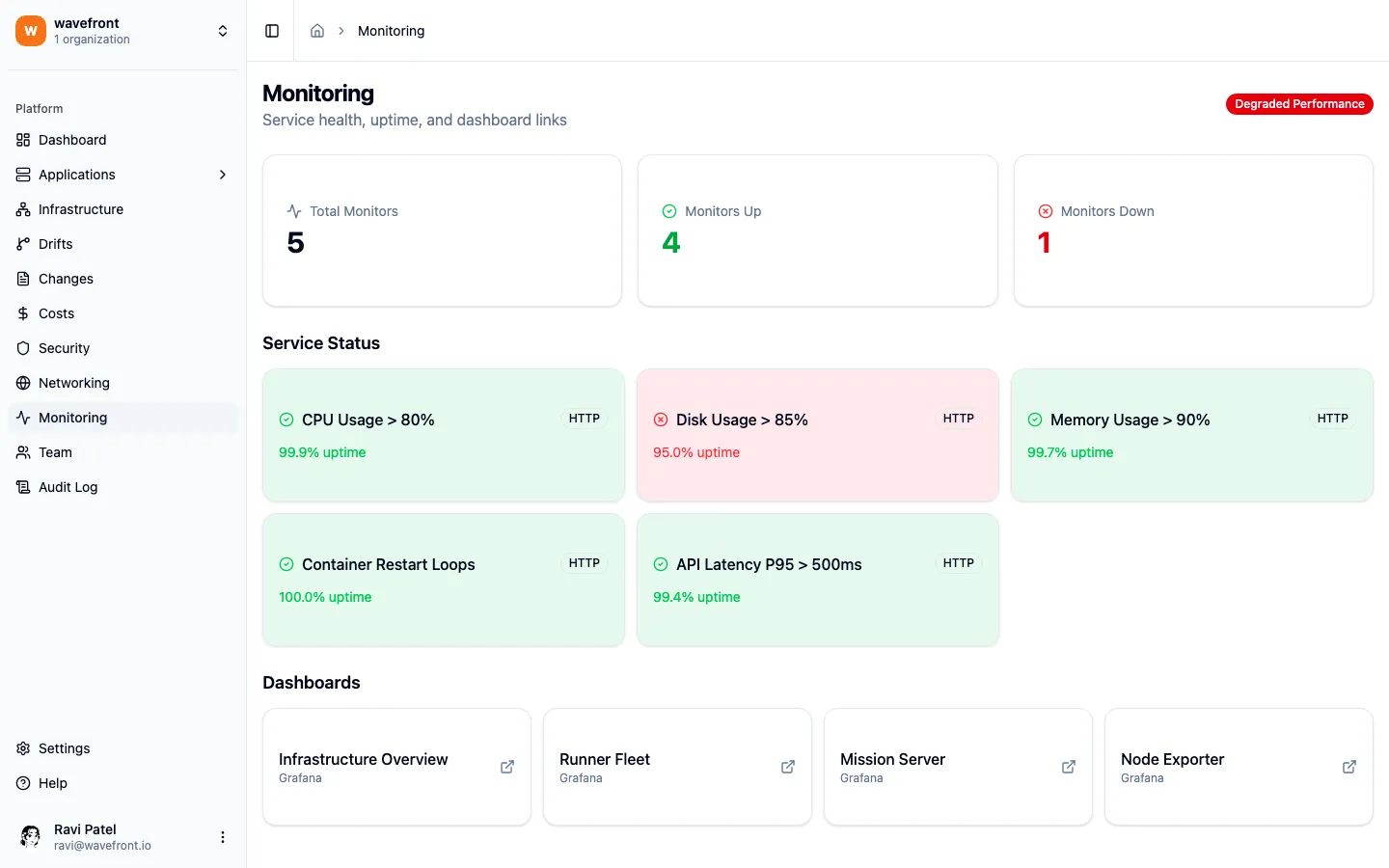Open the Runner Fleet external link icon
Image resolution: width=1389 pixels, height=868 pixels.
click(787, 766)
